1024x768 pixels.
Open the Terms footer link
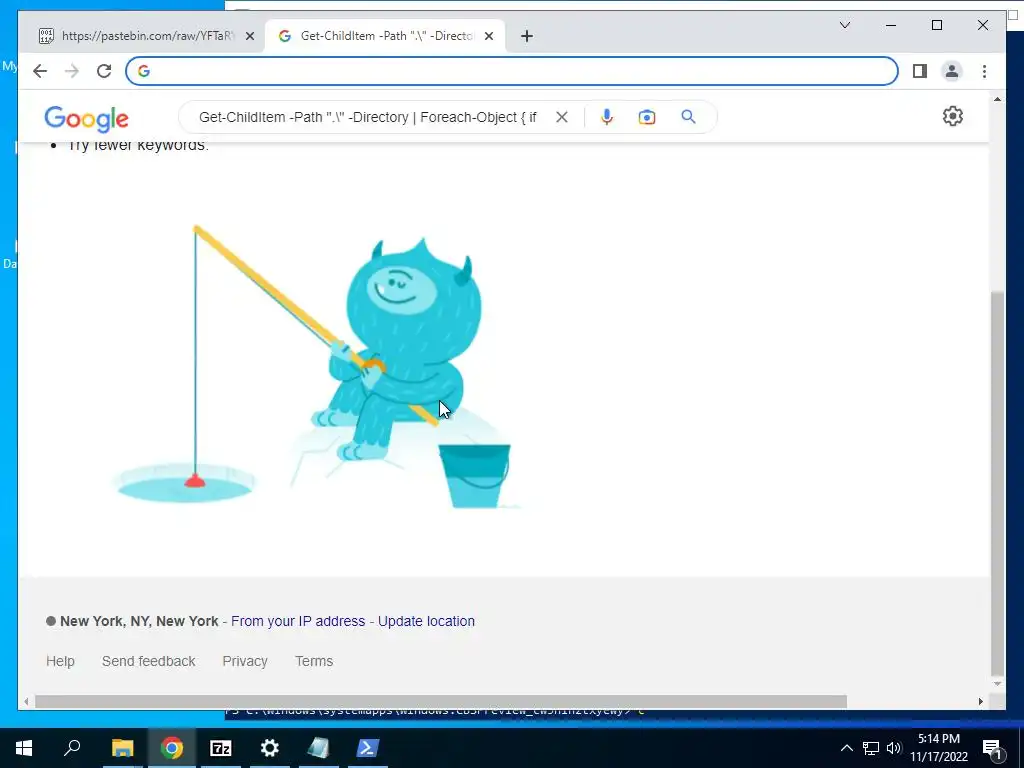[313, 661]
